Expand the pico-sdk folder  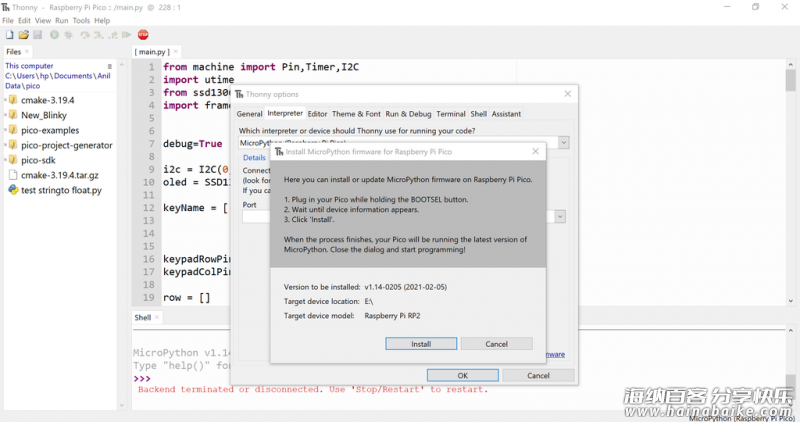pos(6,160)
